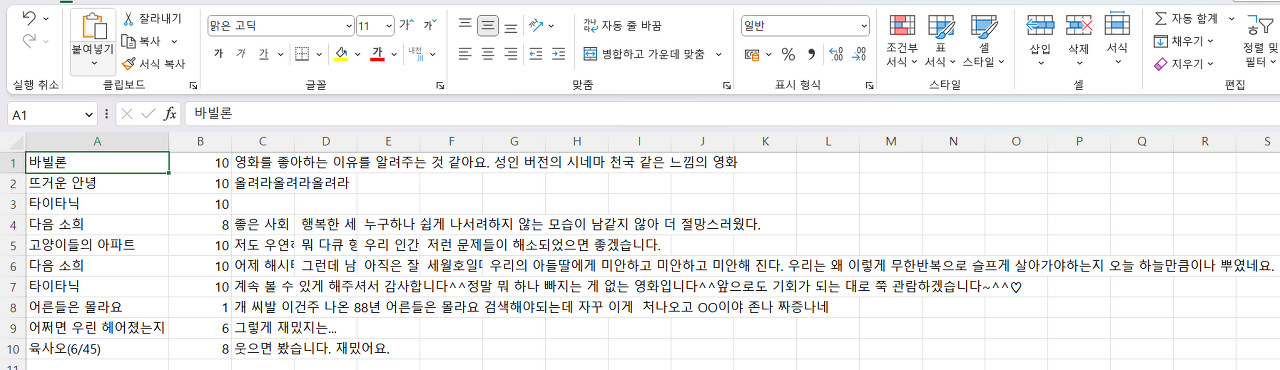The width and height of the screenshot is (1280, 370).
Task: Click Insert cells (삽입) icon
Action: point(1040,25)
